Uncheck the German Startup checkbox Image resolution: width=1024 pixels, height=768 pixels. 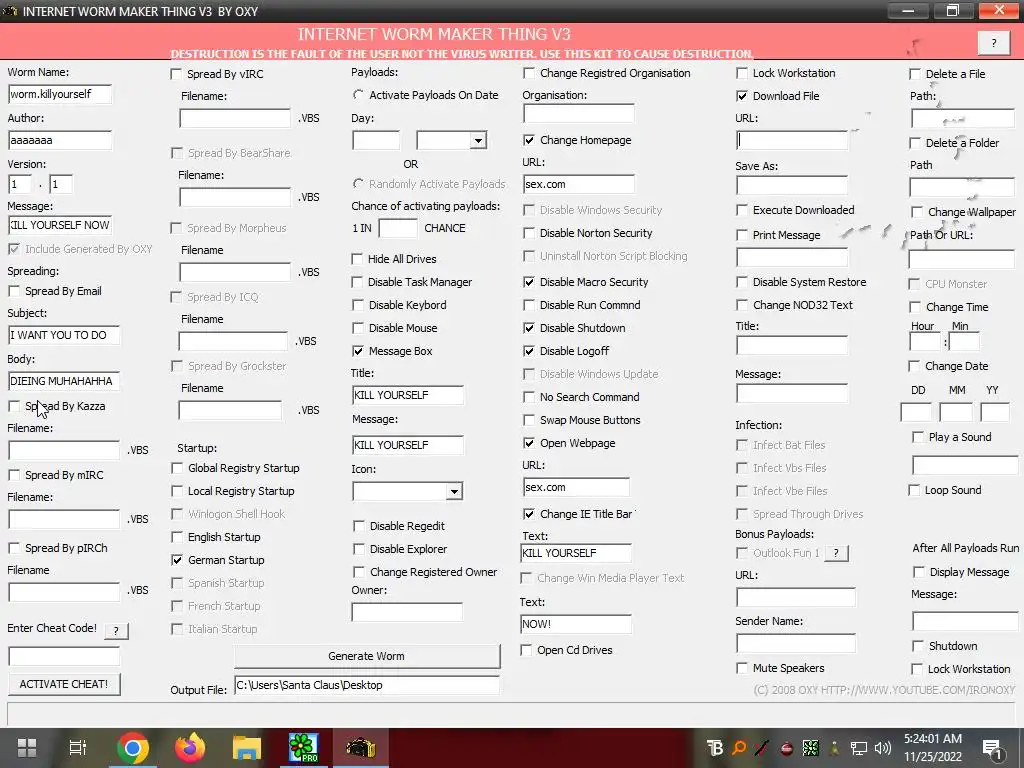176,560
